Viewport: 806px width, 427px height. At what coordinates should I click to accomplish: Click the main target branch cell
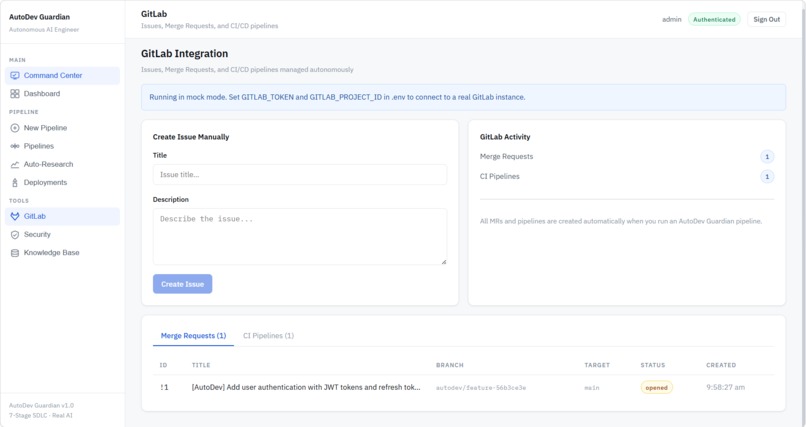(592, 388)
